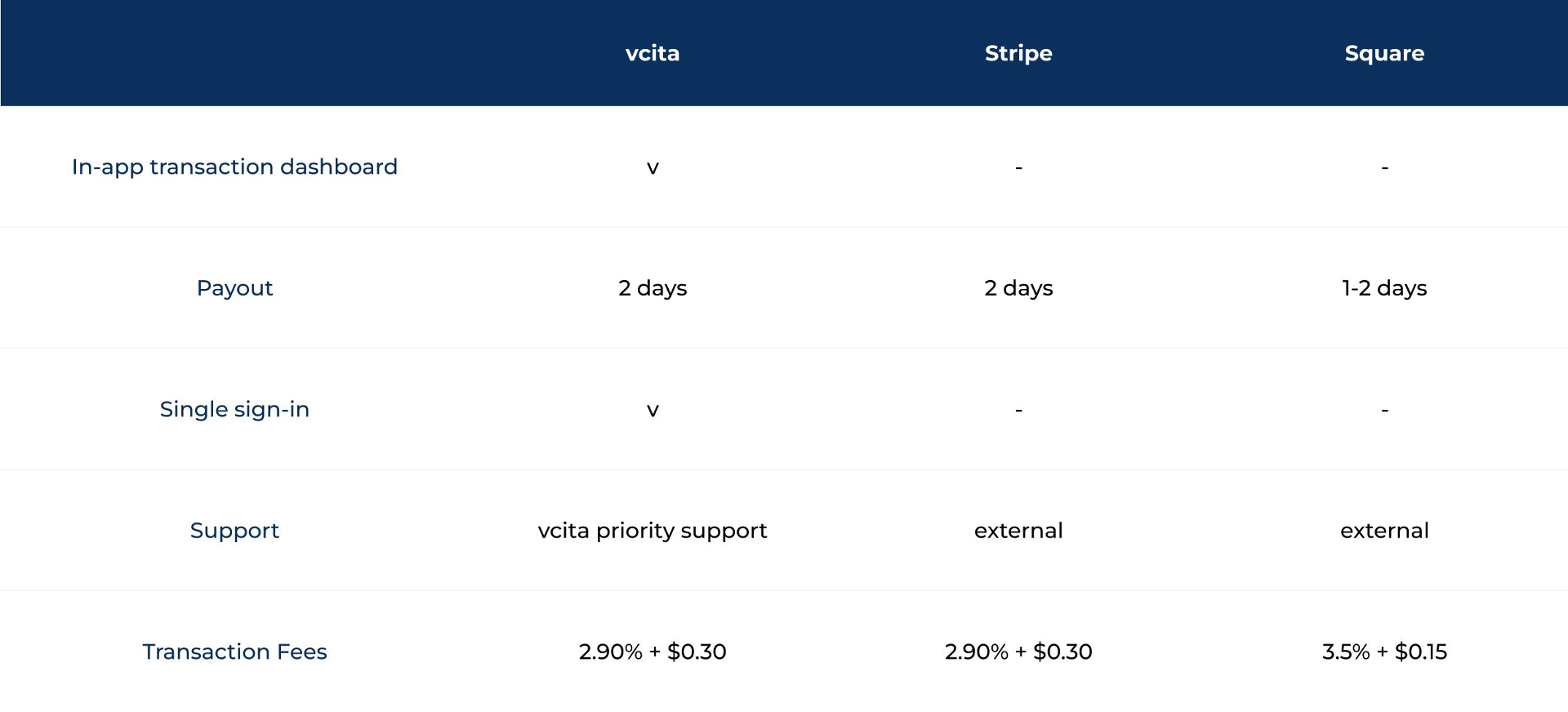Screen dimensions: 1568x712
Task: Click Square's dash in the dashboard row
Action: pos(1384,168)
